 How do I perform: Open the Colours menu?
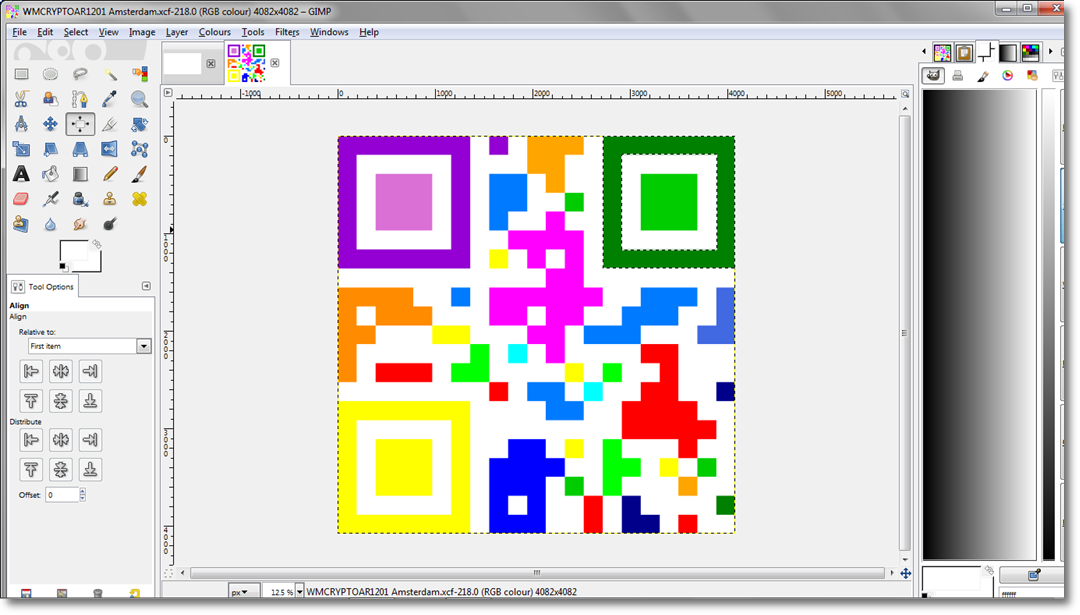pos(215,32)
